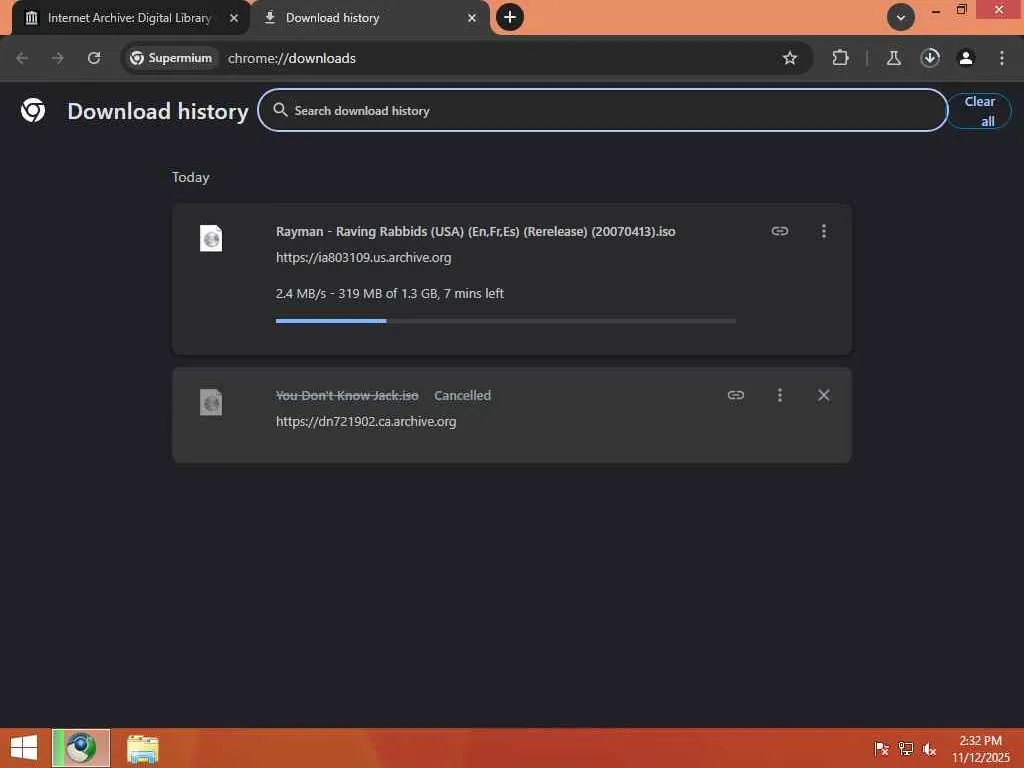1024x768 pixels.
Task: Restore down the browser window
Action: pyautogui.click(x=961, y=10)
